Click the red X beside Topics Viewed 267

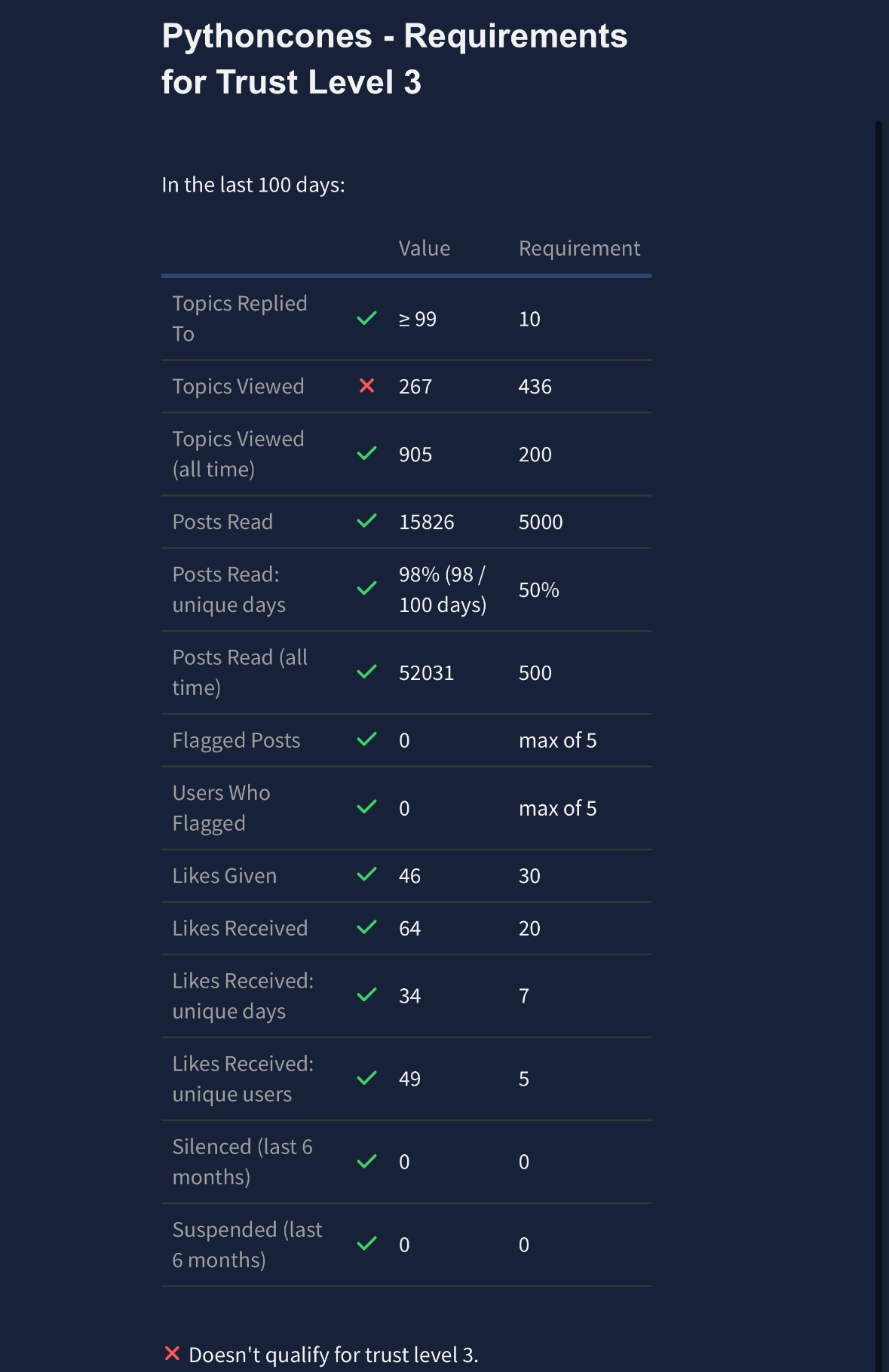tap(367, 386)
